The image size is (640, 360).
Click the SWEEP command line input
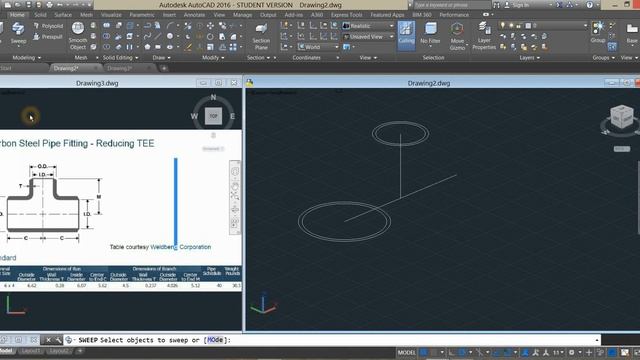tap(333, 340)
